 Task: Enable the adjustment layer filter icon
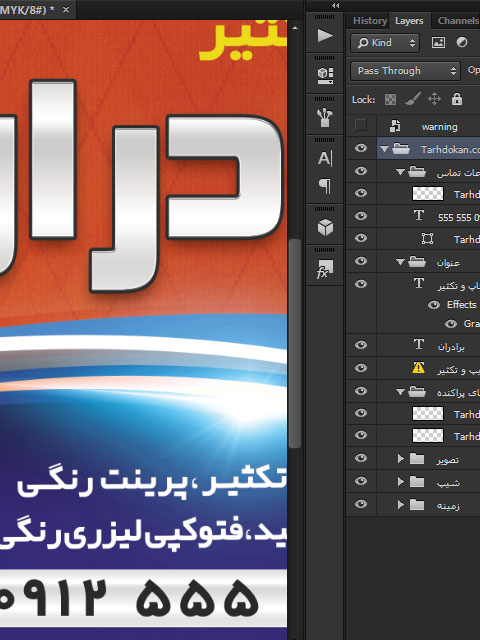point(462,42)
